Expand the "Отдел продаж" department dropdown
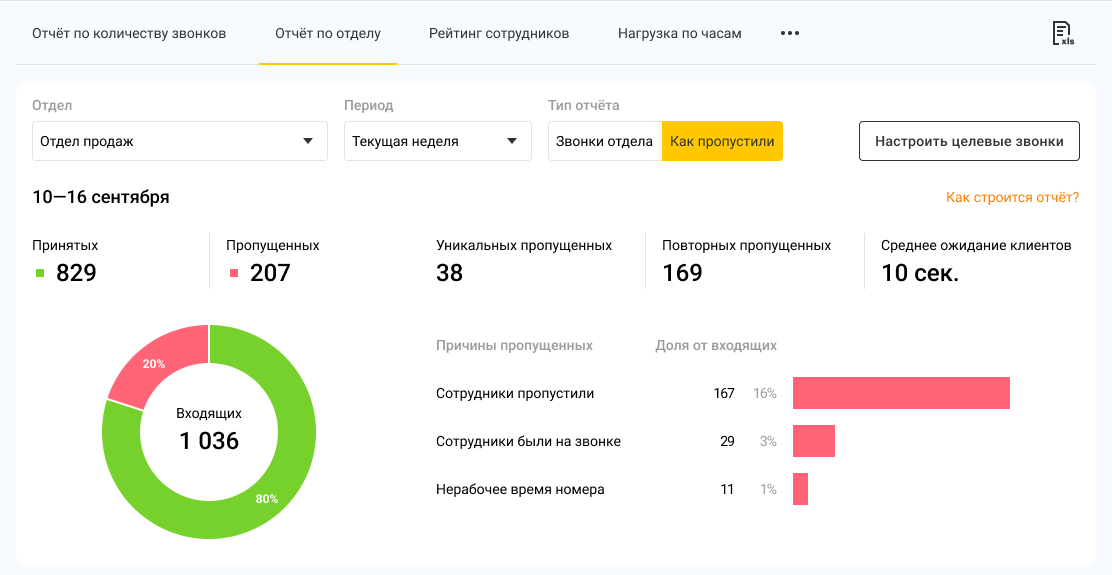 coord(180,141)
